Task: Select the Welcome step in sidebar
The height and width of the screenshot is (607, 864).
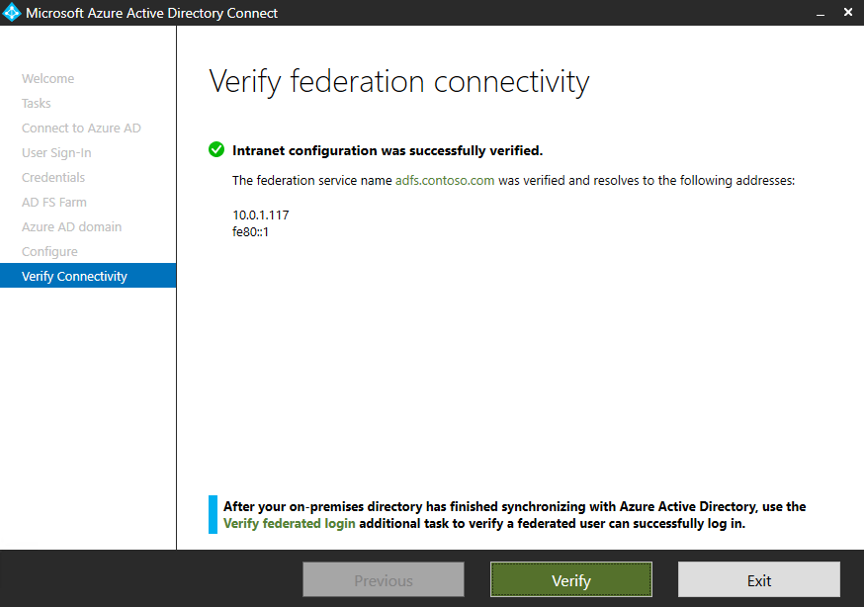Action: pyautogui.click(x=48, y=79)
